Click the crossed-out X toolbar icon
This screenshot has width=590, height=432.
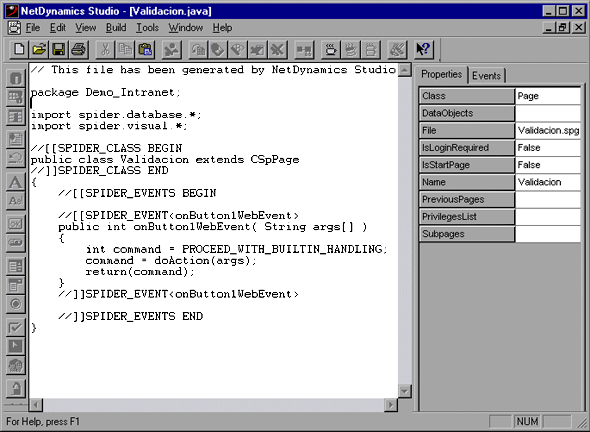(x=278, y=49)
